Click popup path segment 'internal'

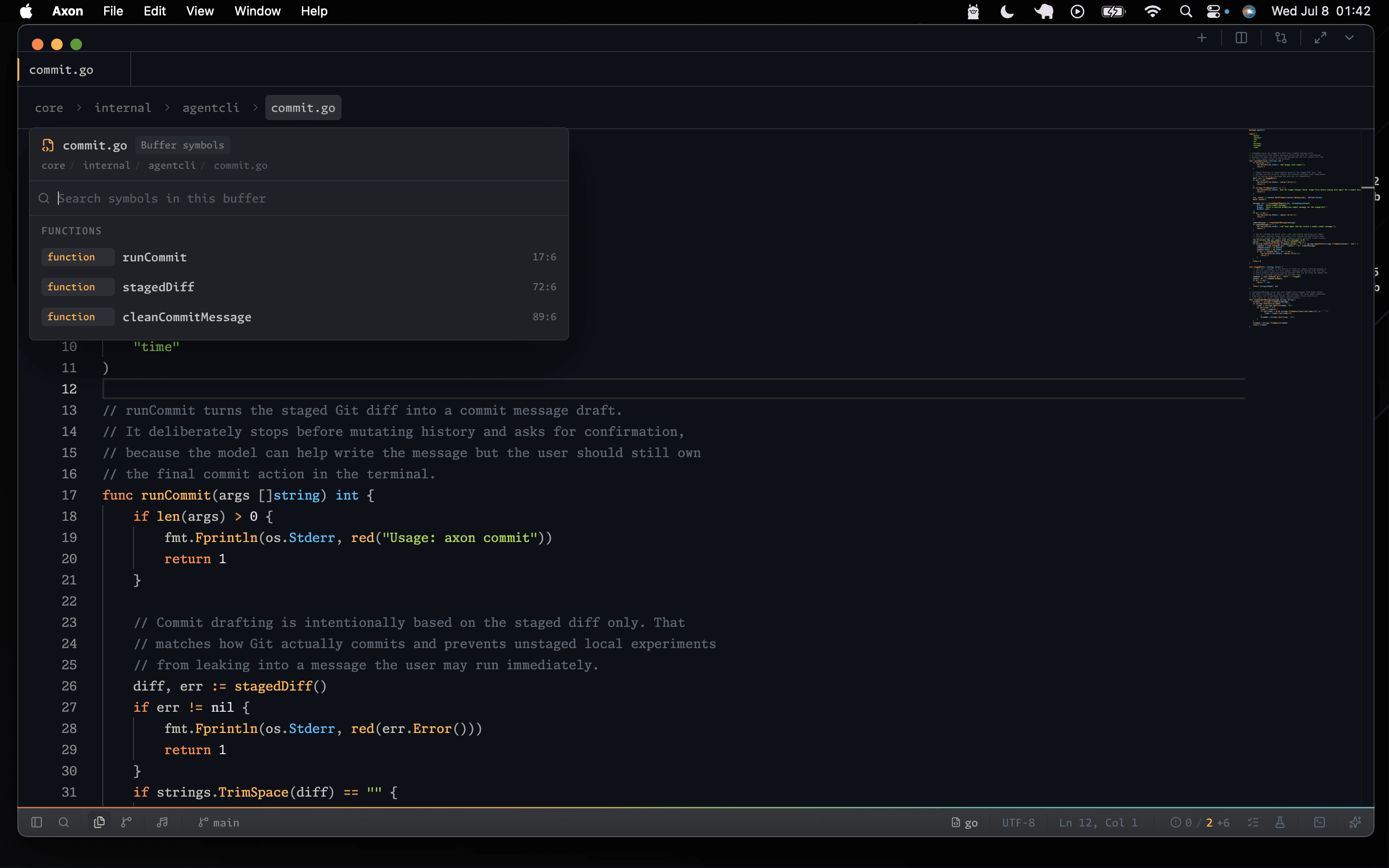tap(107, 165)
